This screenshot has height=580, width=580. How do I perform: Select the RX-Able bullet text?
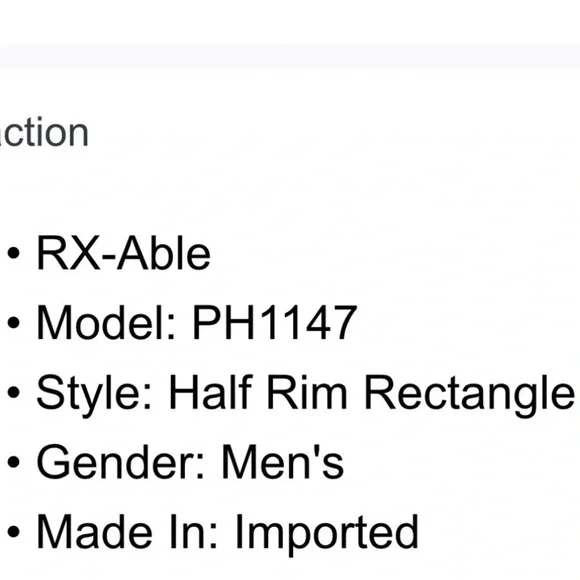coord(124,254)
